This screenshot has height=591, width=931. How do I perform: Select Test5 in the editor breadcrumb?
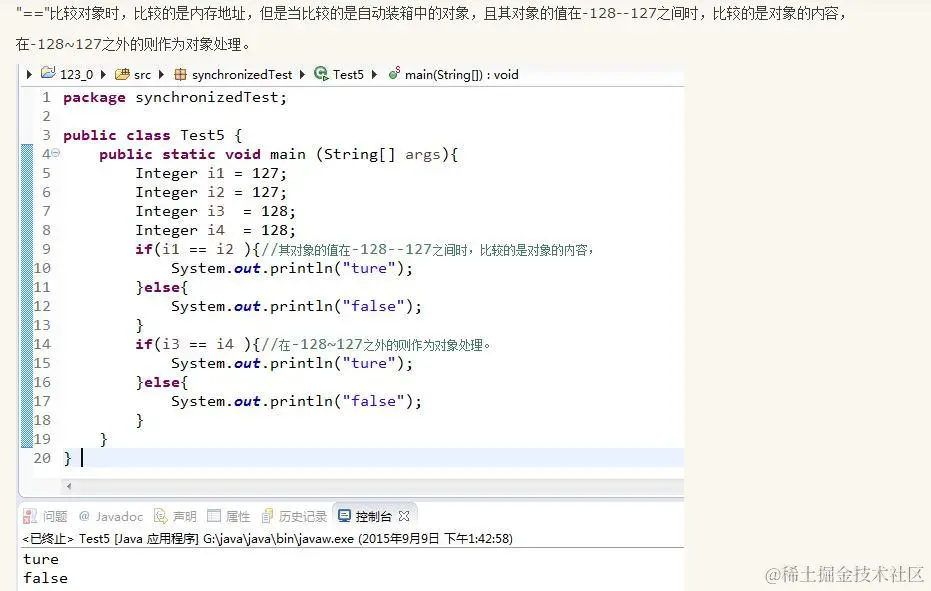point(348,74)
